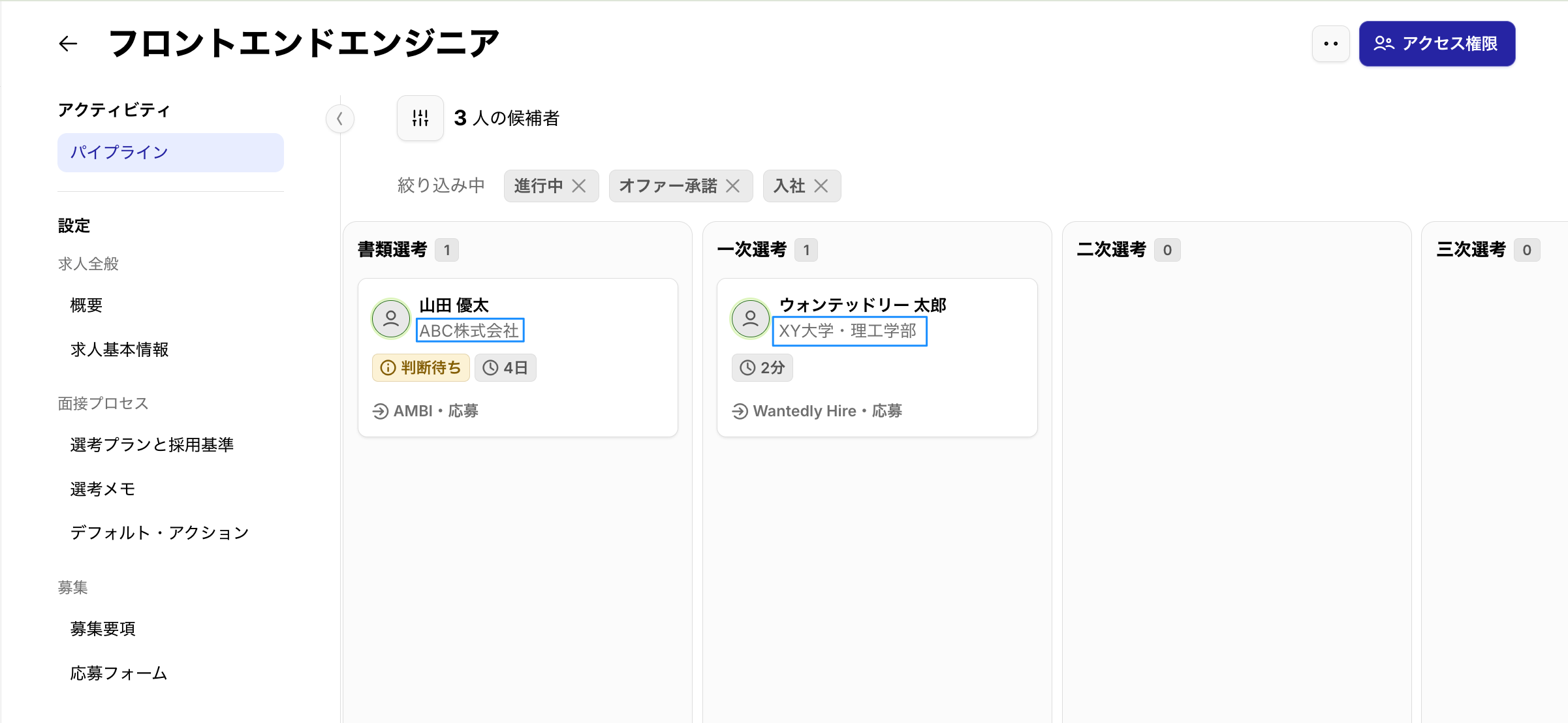Viewport: 1568px width, 723px height.
Task: Go to 選考プランと採用基準
Action: [151, 445]
